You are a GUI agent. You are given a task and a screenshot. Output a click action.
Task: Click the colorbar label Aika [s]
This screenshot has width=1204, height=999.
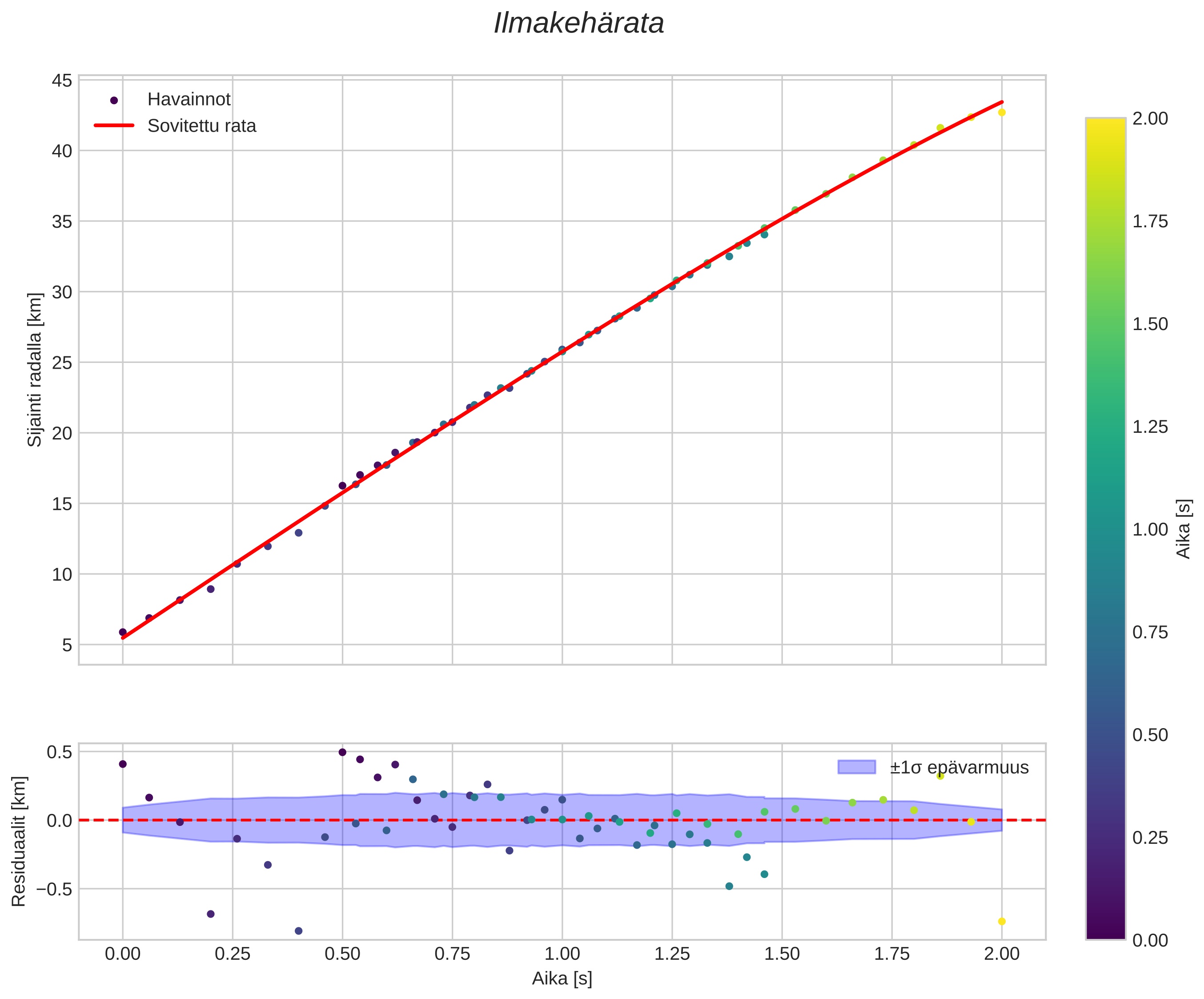click(1184, 529)
